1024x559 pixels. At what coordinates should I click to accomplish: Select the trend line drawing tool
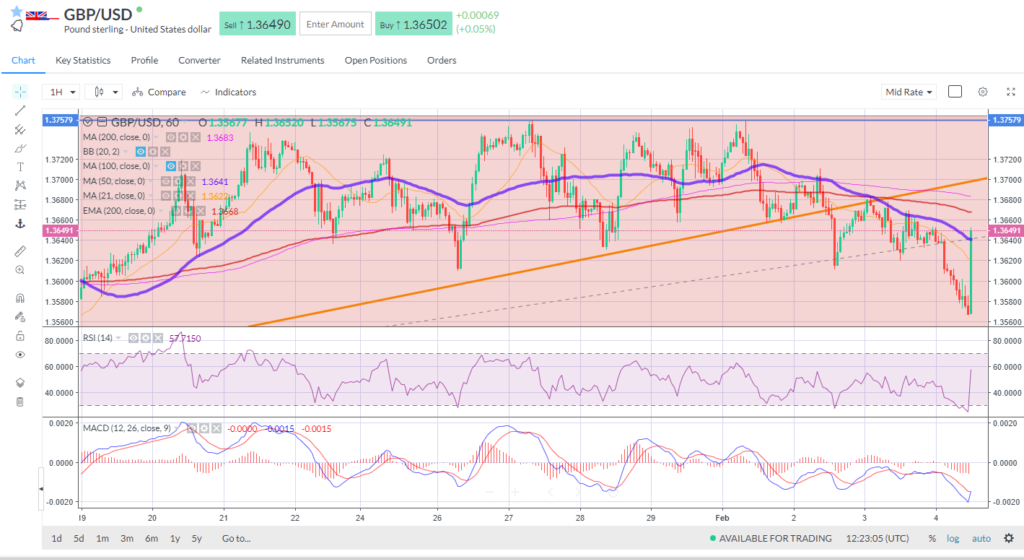(19, 110)
